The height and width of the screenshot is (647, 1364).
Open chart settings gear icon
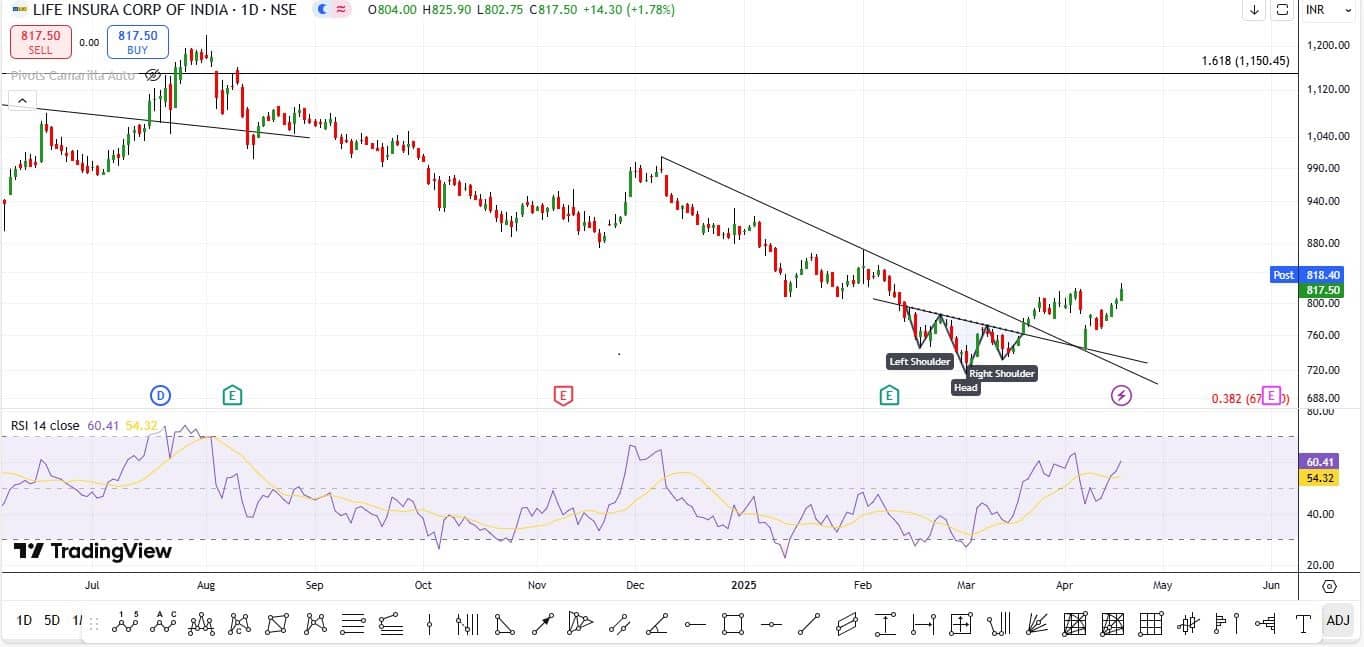point(1329,586)
